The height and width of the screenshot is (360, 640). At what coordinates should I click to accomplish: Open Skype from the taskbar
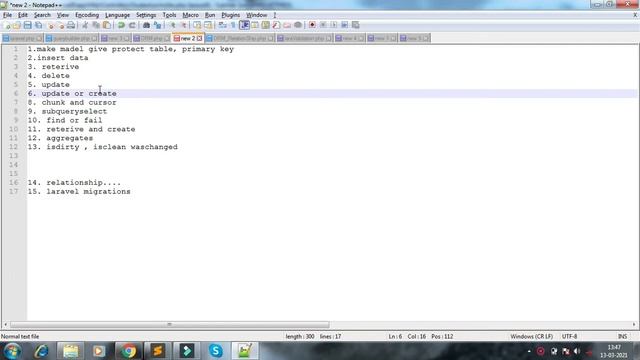coord(216,351)
